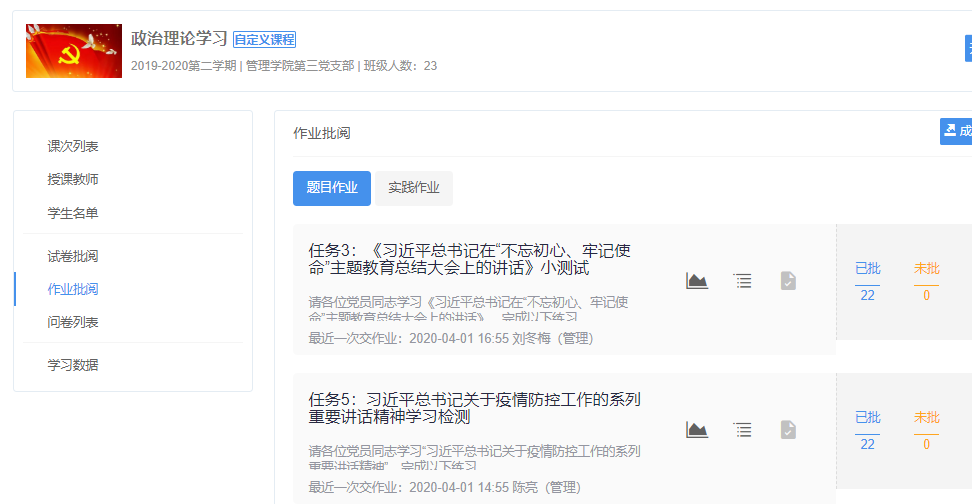972x504 pixels.
Task: Click the list icon for 任务3
Action: [x=742, y=281]
